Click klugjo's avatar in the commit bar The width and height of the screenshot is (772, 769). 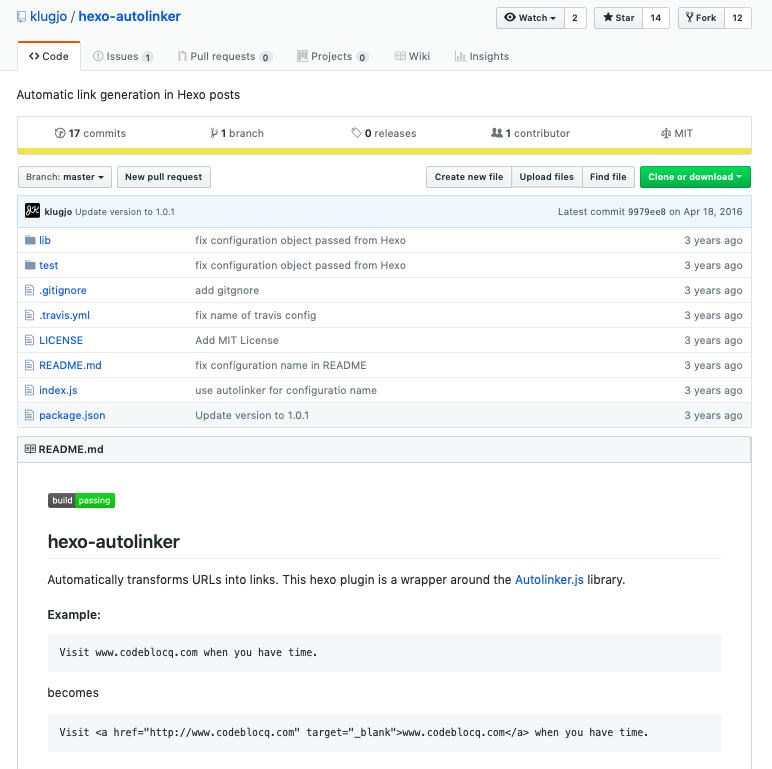coord(32,211)
